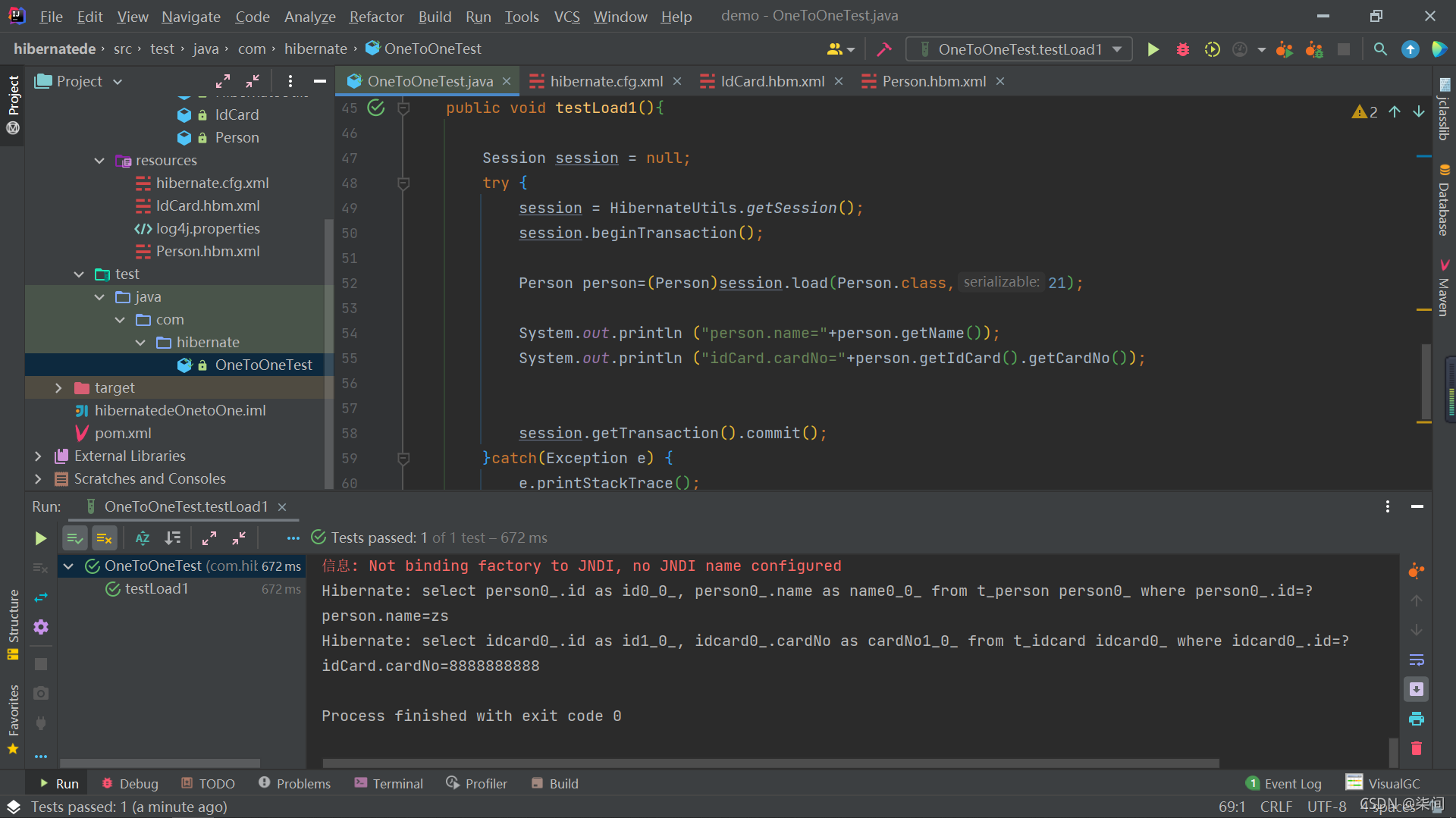The image size is (1456, 818).
Task: Expand the target folder
Action: coord(58,387)
